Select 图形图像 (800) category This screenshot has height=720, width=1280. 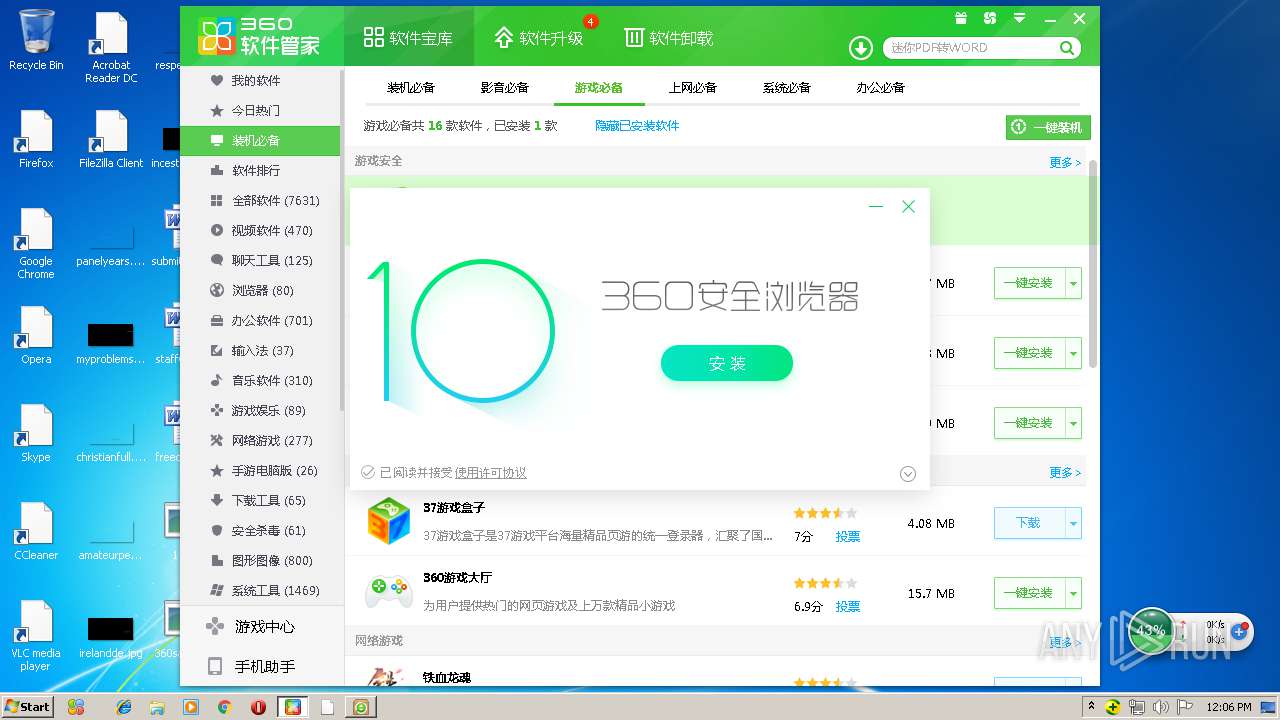pos(260,560)
